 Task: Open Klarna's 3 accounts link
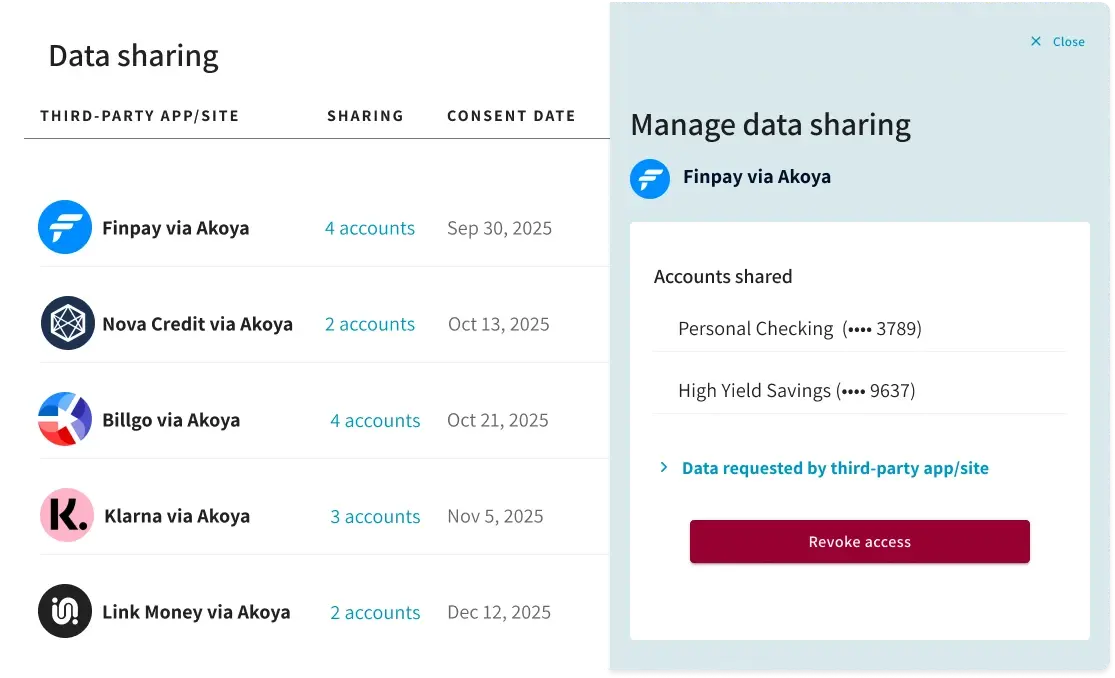pyautogui.click(x=375, y=517)
